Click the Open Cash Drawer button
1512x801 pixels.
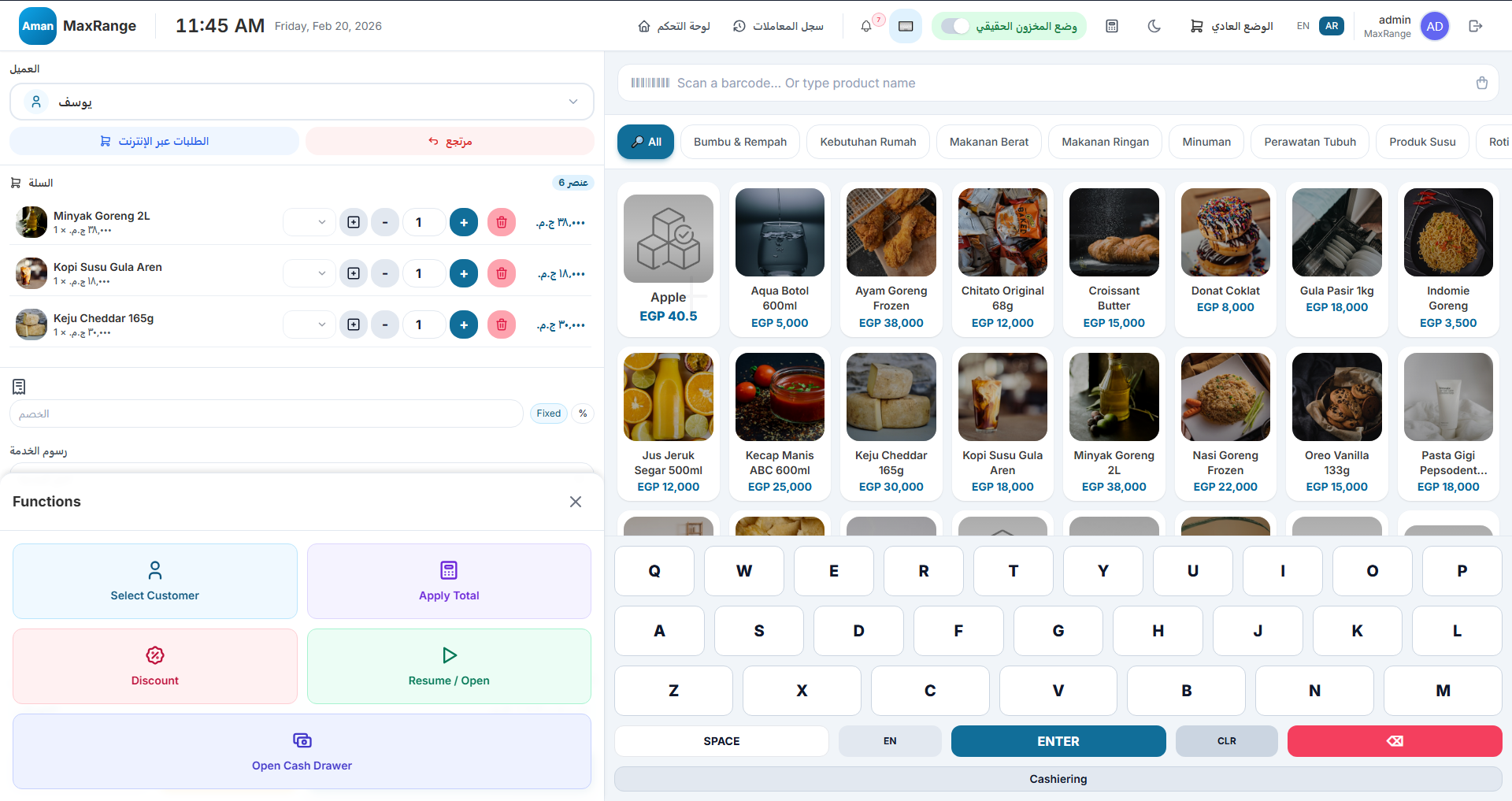point(302,751)
